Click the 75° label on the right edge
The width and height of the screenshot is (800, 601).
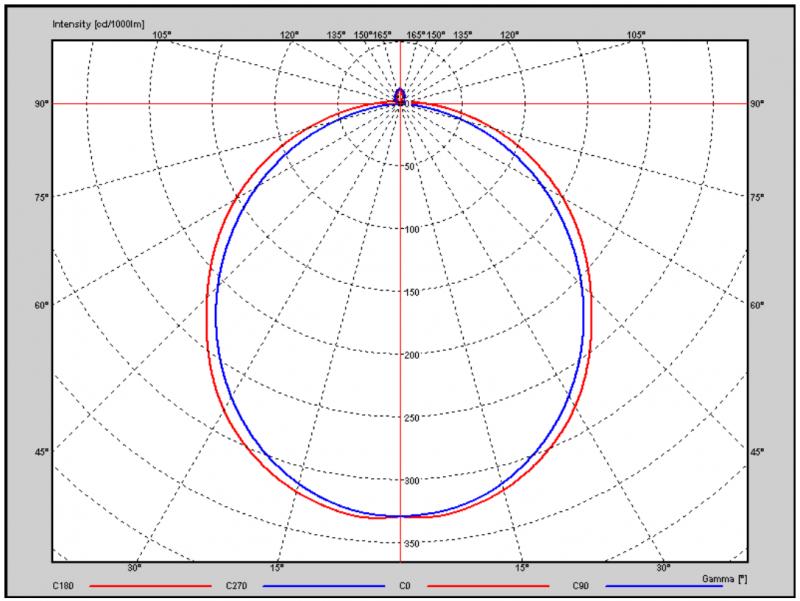[x=757, y=197]
